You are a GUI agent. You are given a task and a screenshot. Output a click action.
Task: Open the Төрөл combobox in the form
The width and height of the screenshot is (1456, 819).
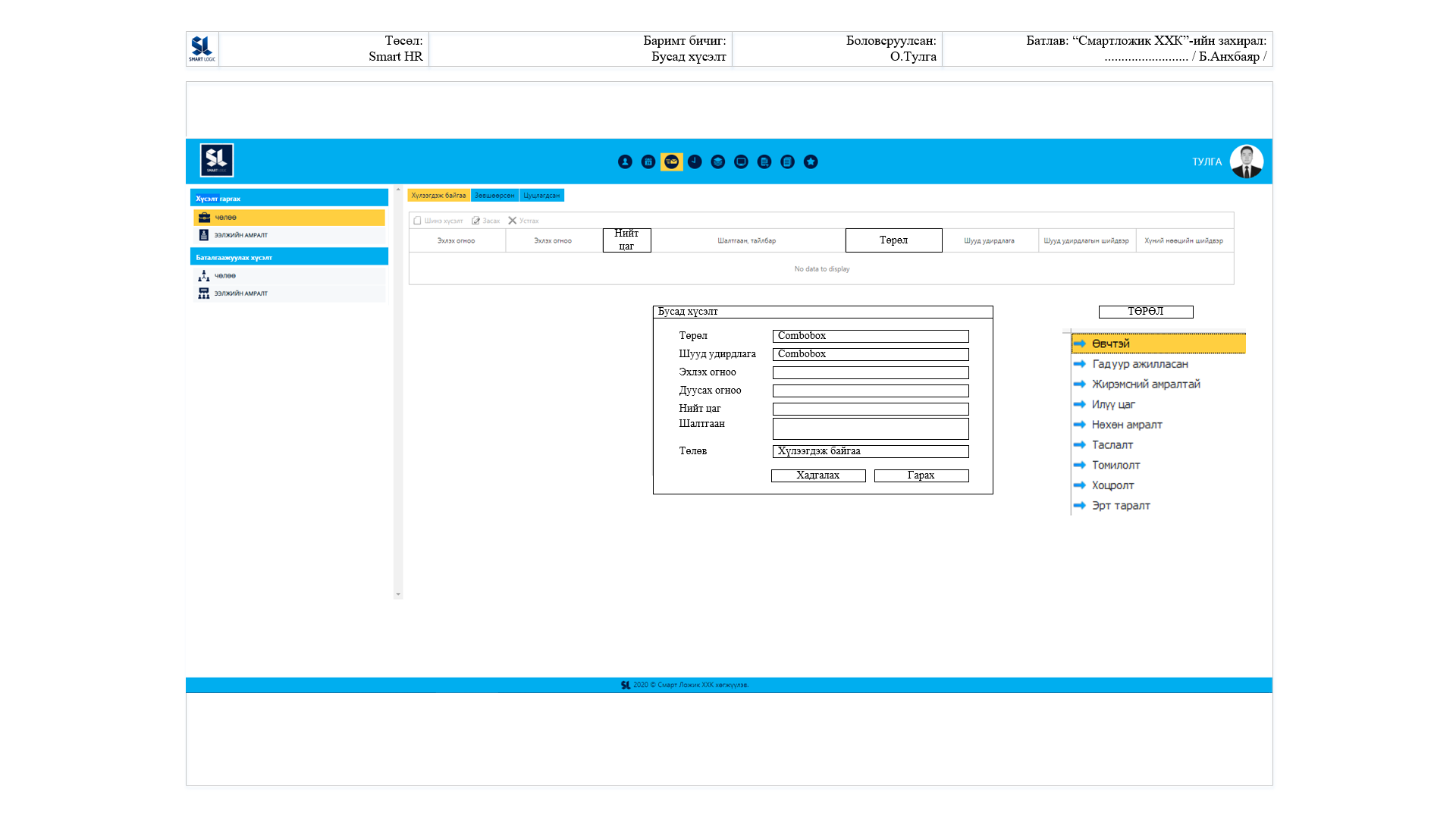(871, 336)
